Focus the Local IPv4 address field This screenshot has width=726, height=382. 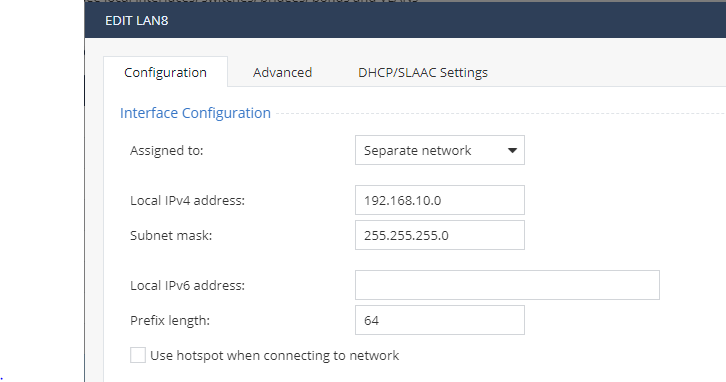pyautogui.click(x=439, y=200)
